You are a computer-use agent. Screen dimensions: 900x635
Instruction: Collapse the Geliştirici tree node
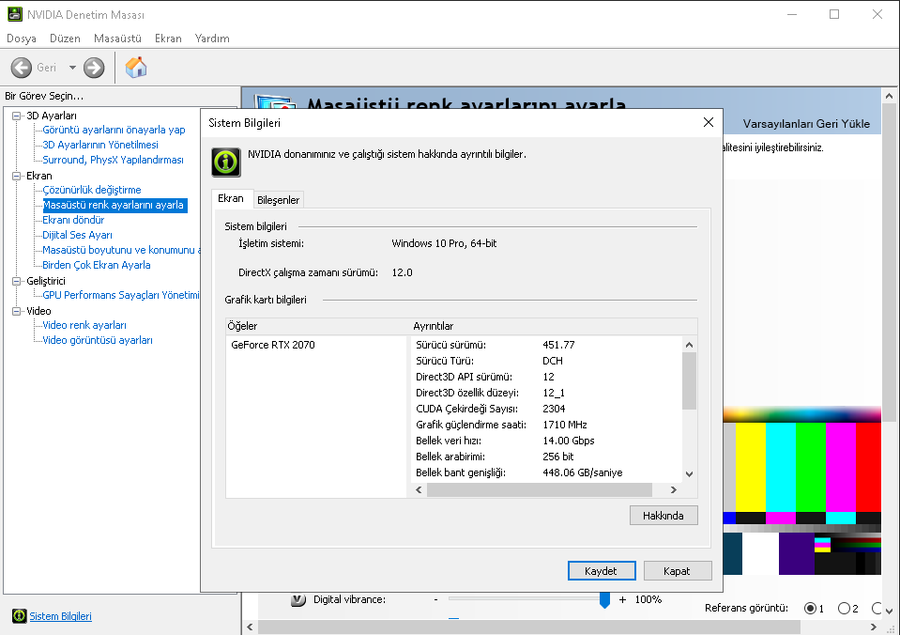tap(17, 281)
